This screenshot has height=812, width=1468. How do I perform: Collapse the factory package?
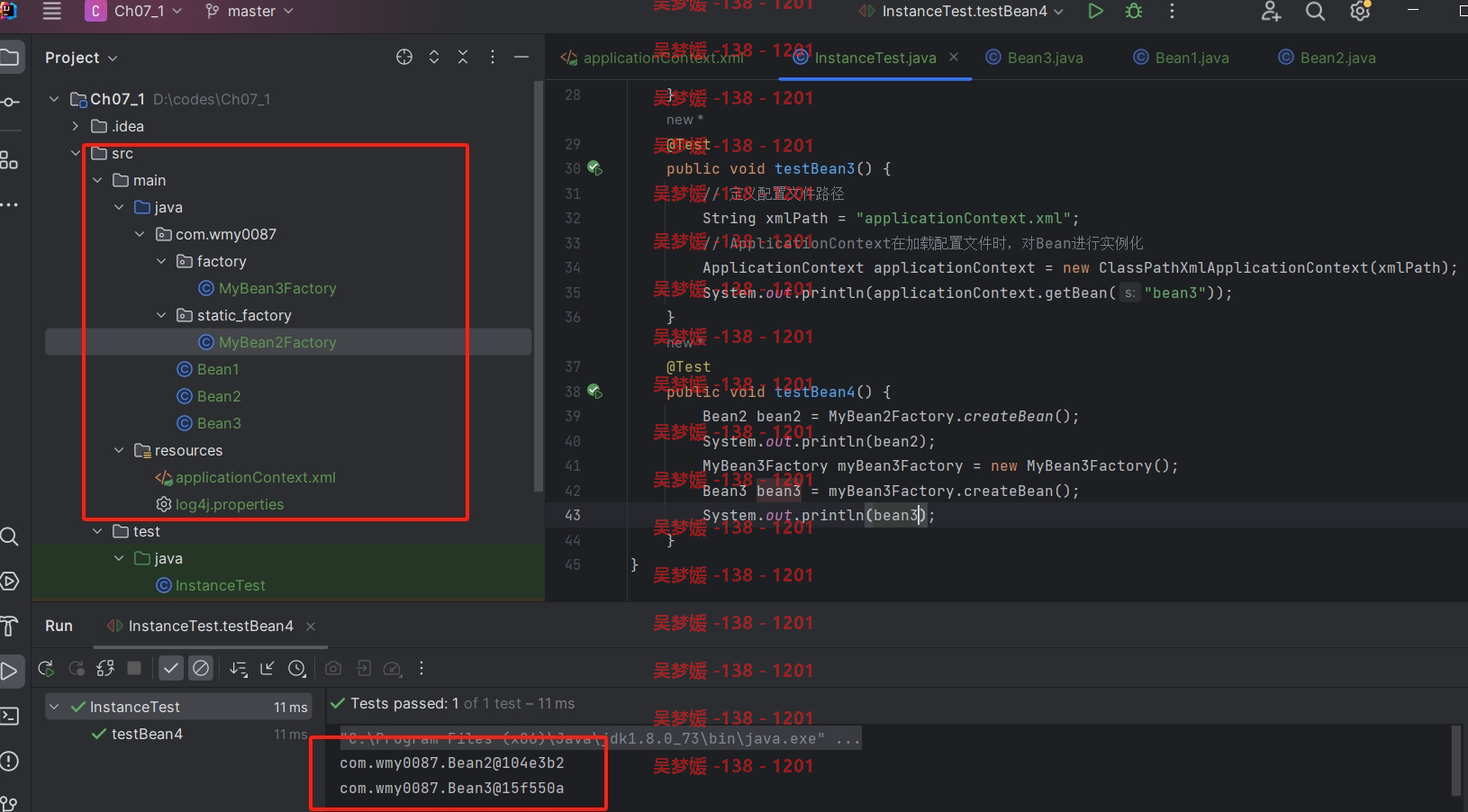pyautogui.click(x=161, y=261)
